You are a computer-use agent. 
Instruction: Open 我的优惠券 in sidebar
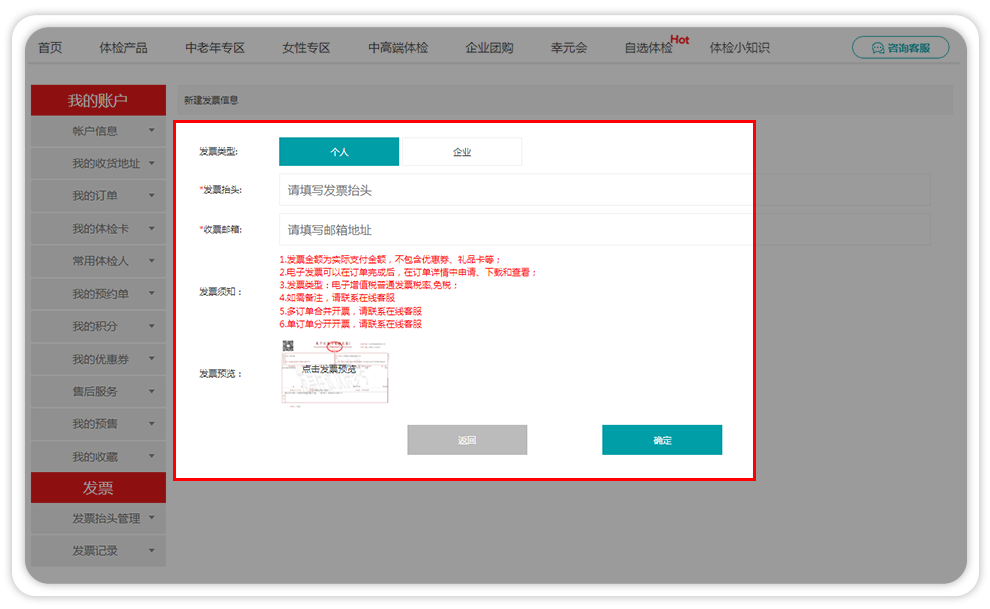click(100, 359)
